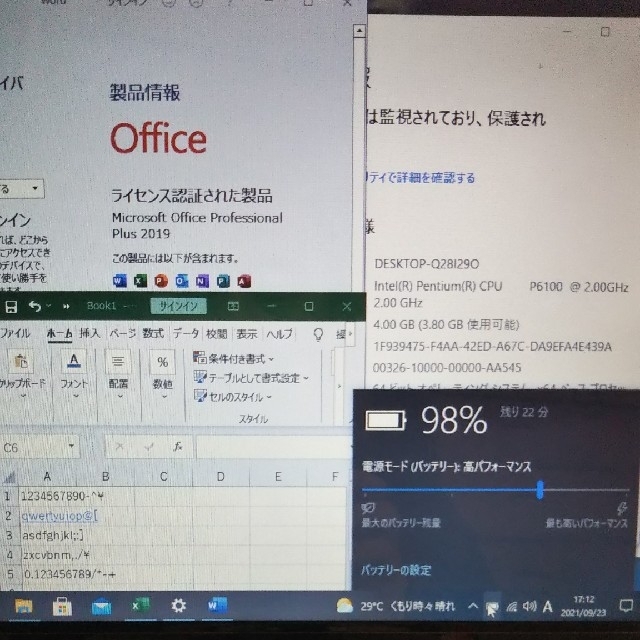Click the volume speaker tray icon
Screen dimensions: 640x640
click(529, 607)
